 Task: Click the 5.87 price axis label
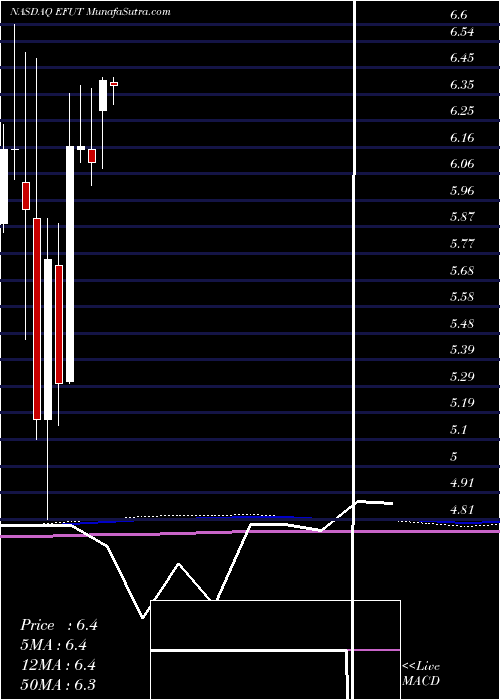coord(462,217)
